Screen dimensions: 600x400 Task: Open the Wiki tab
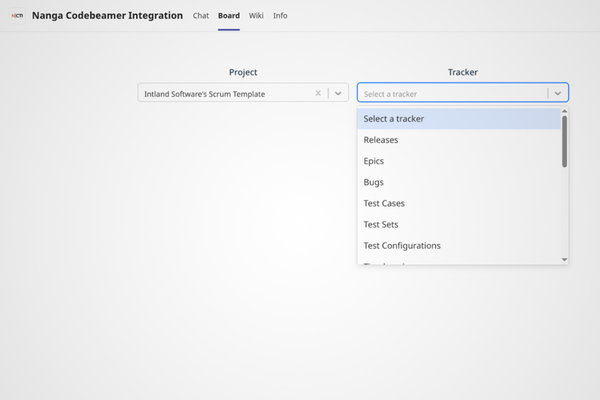tap(256, 16)
